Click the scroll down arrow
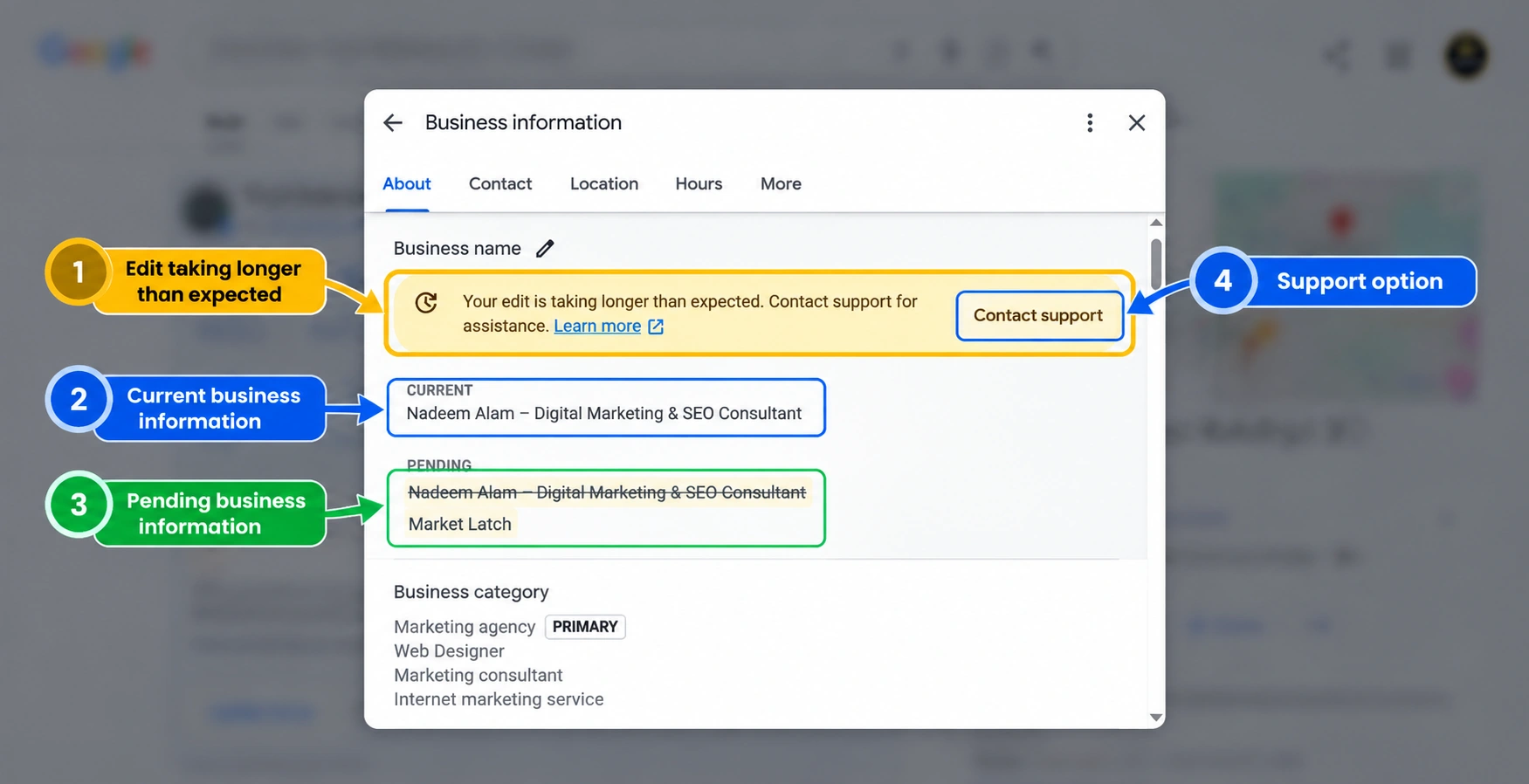 coord(1156,718)
